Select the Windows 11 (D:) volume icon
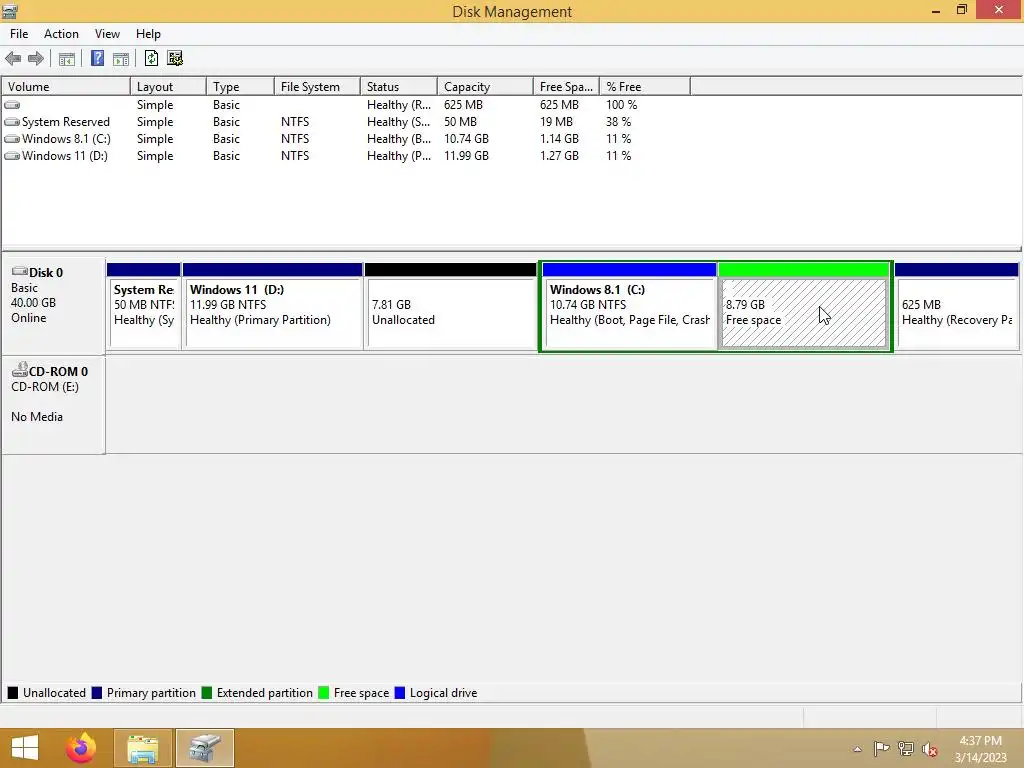The width and height of the screenshot is (1024, 768). coord(12,155)
